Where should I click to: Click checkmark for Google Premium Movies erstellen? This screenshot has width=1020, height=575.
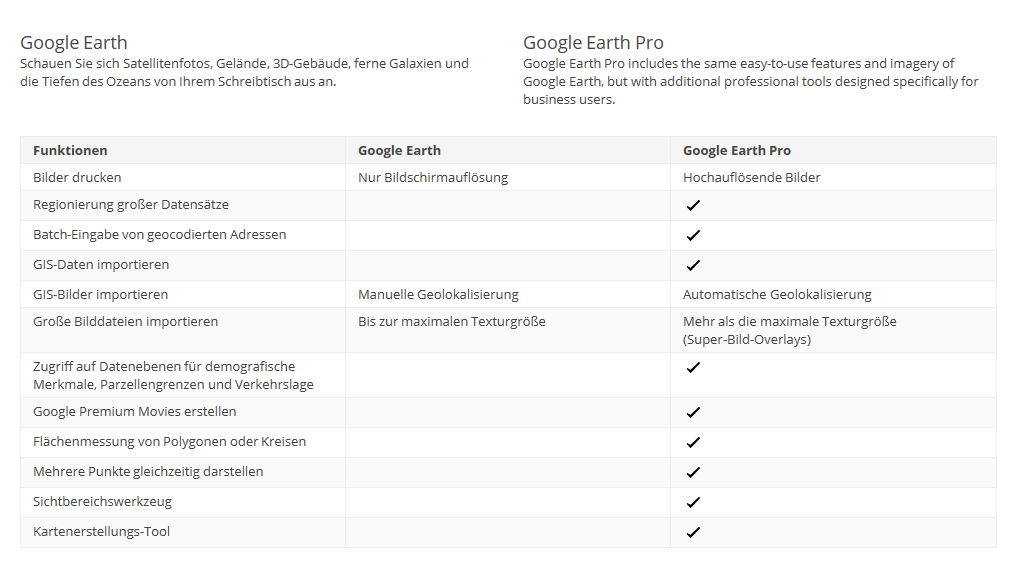click(x=693, y=412)
